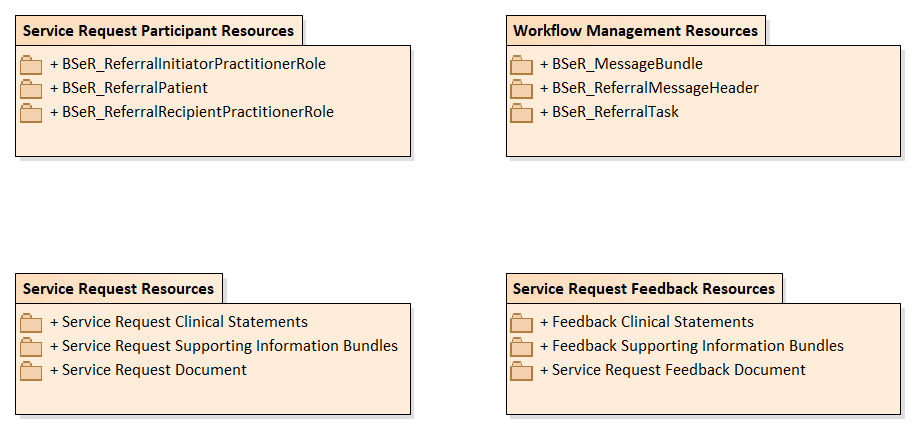The width and height of the screenshot is (915, 429).
Task: Open BSeR_ReferralPatient package entry
Action: point(129,88)
